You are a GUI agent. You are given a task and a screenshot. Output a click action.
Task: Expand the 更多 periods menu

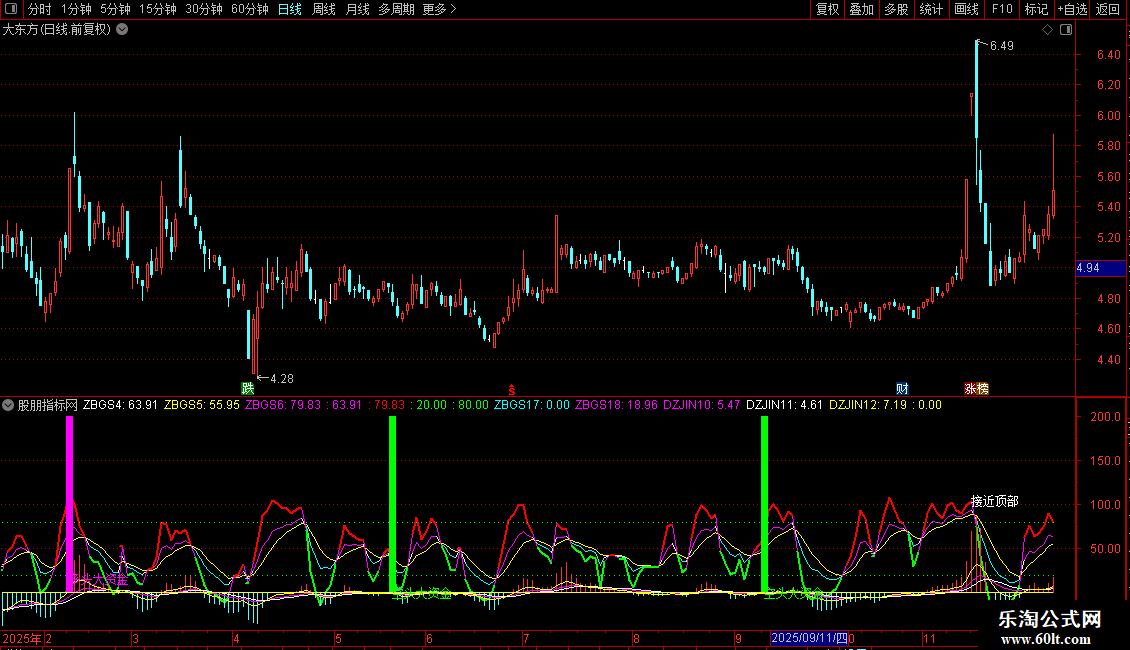point(439,9)
